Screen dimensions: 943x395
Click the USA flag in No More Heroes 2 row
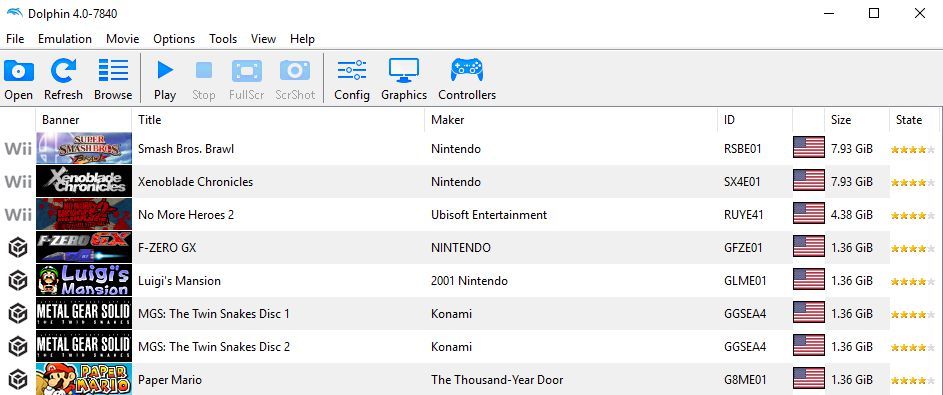[809, 213]
